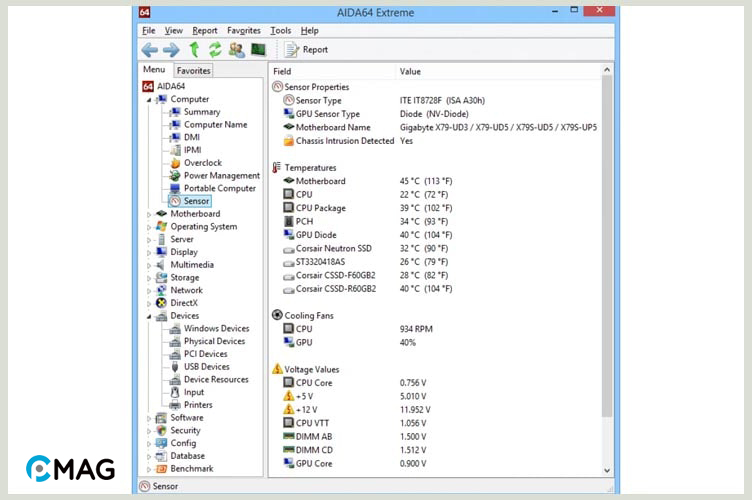The image size is (752, 500).
Task: Expand the Network tree node
Action: click(x=149, y=291)
